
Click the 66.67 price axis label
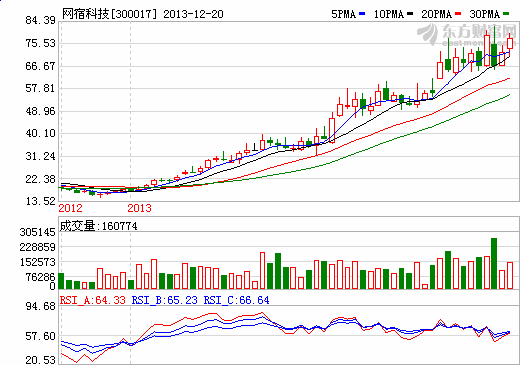[x=40, y=66]
